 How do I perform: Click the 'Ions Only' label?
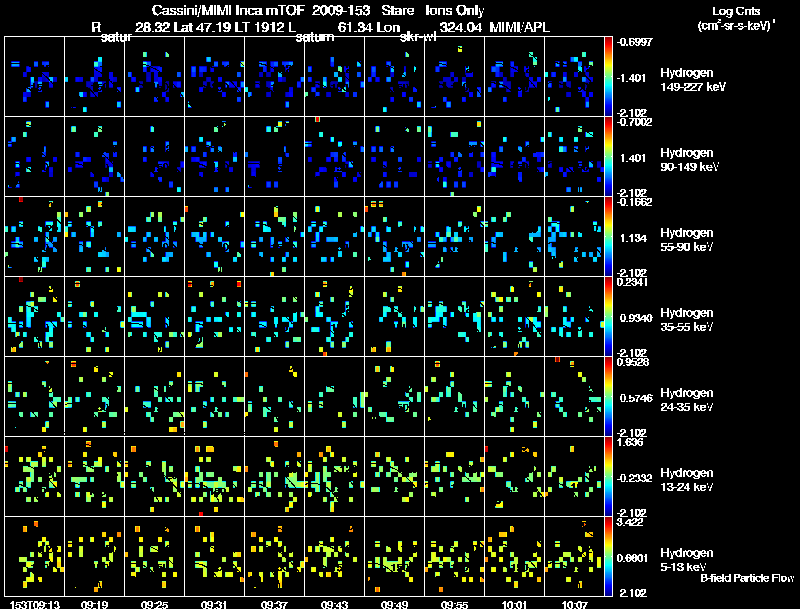(x=454, y=11)
